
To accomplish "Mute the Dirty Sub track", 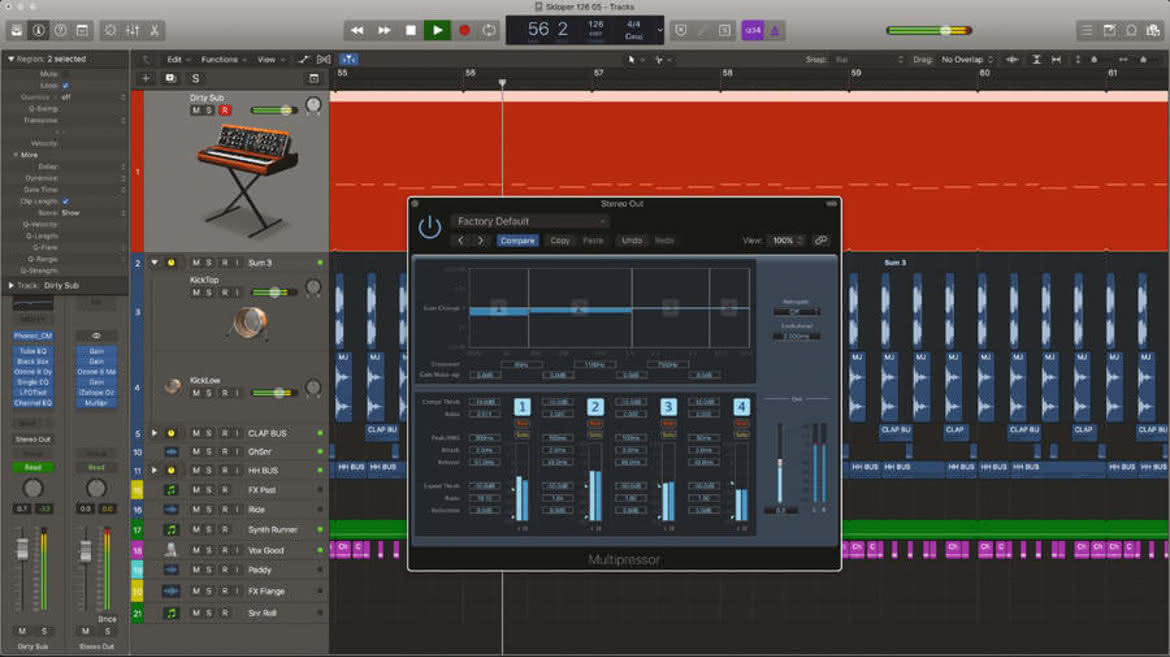I will (195, 110).
